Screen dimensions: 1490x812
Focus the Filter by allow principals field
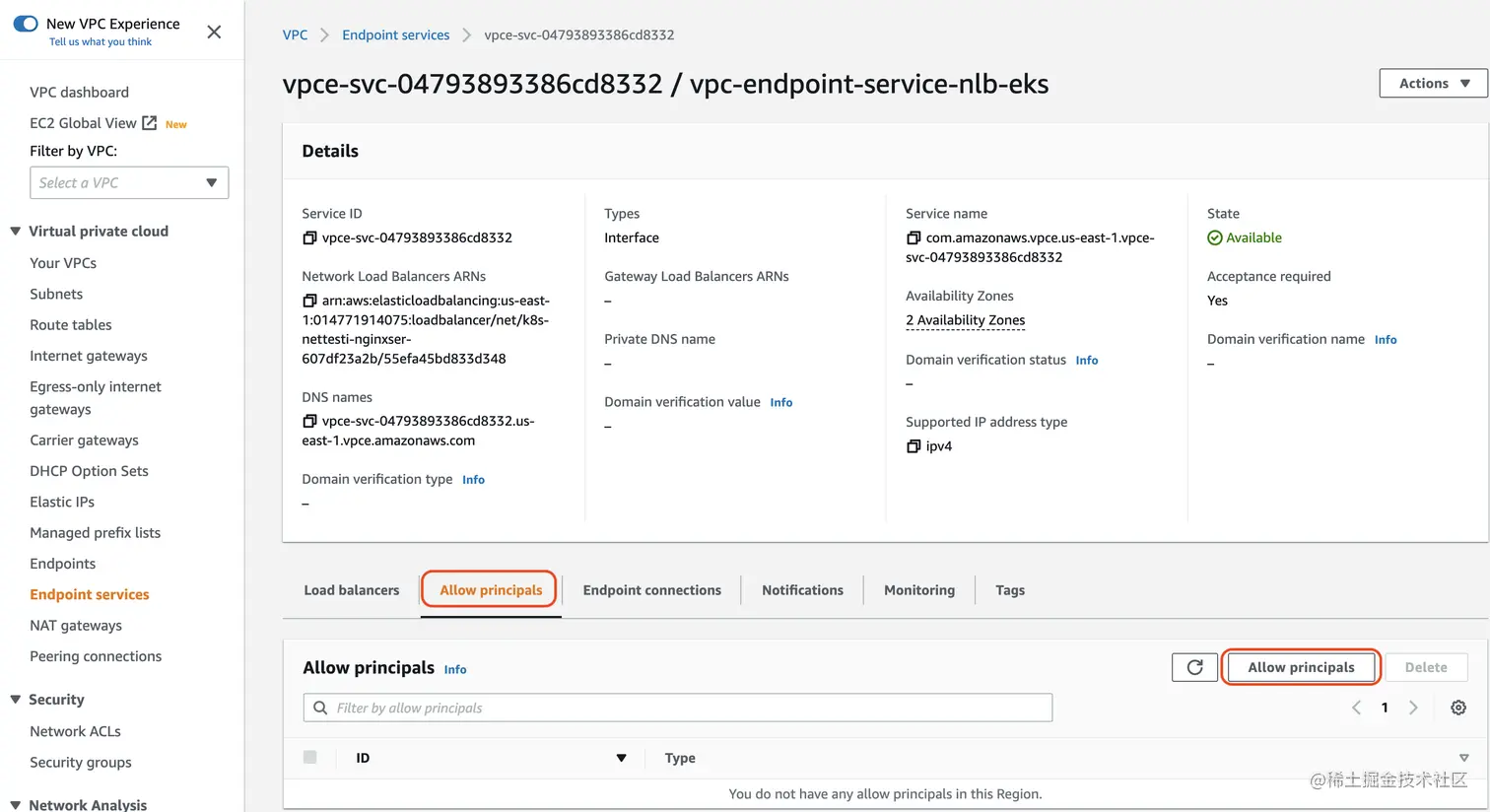[678, 708]
